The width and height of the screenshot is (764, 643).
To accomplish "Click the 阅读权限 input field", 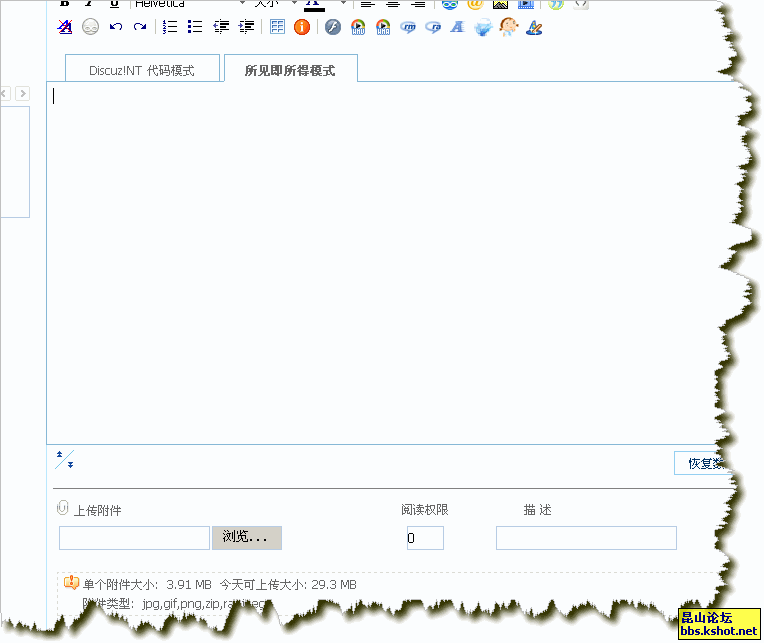I will pyautogui.click(x=424, y=538).
